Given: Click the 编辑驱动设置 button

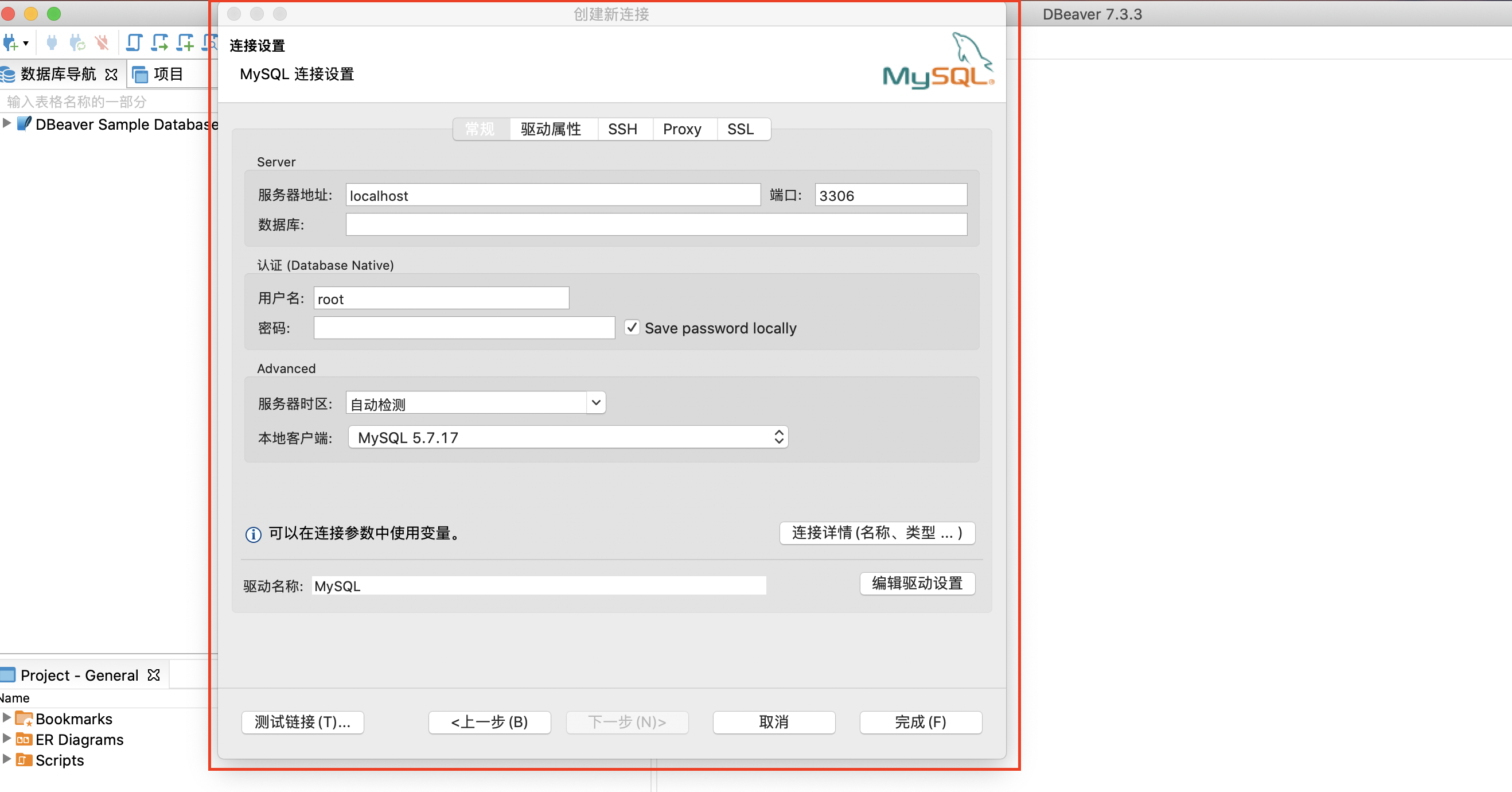Looking at the screenshot, I should [917, 584].
